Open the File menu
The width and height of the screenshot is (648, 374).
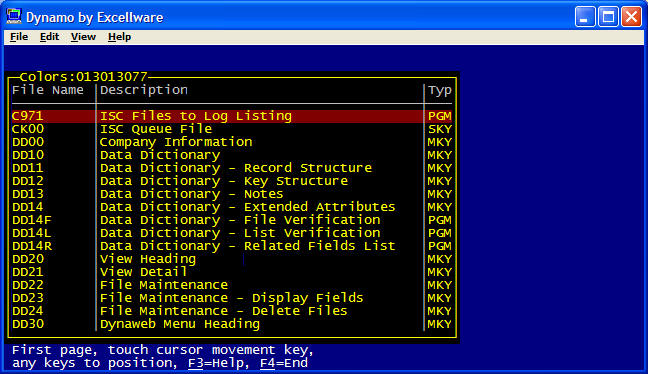point(19,37)
